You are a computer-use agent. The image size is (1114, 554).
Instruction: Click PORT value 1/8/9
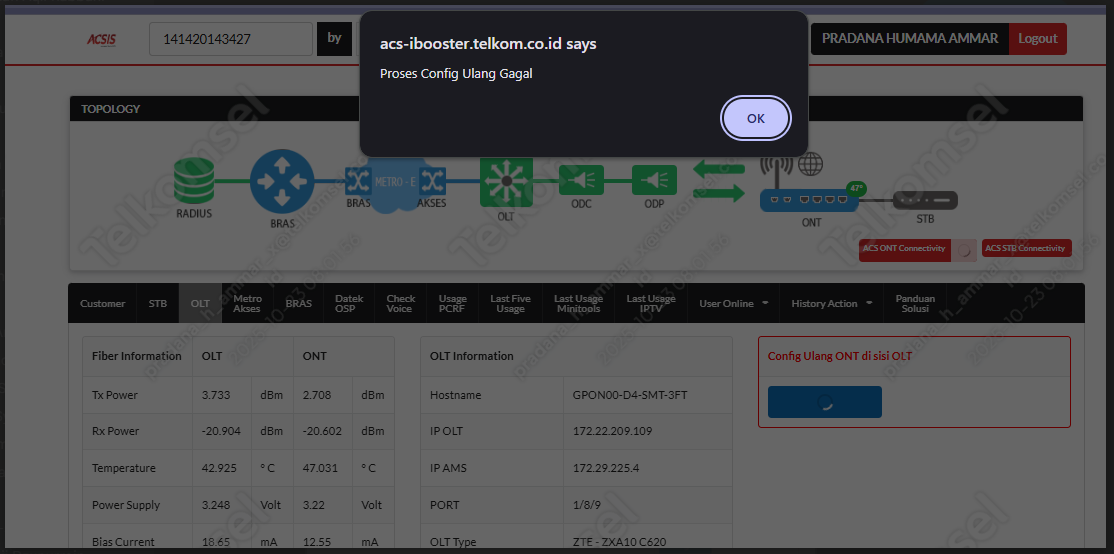585,505
